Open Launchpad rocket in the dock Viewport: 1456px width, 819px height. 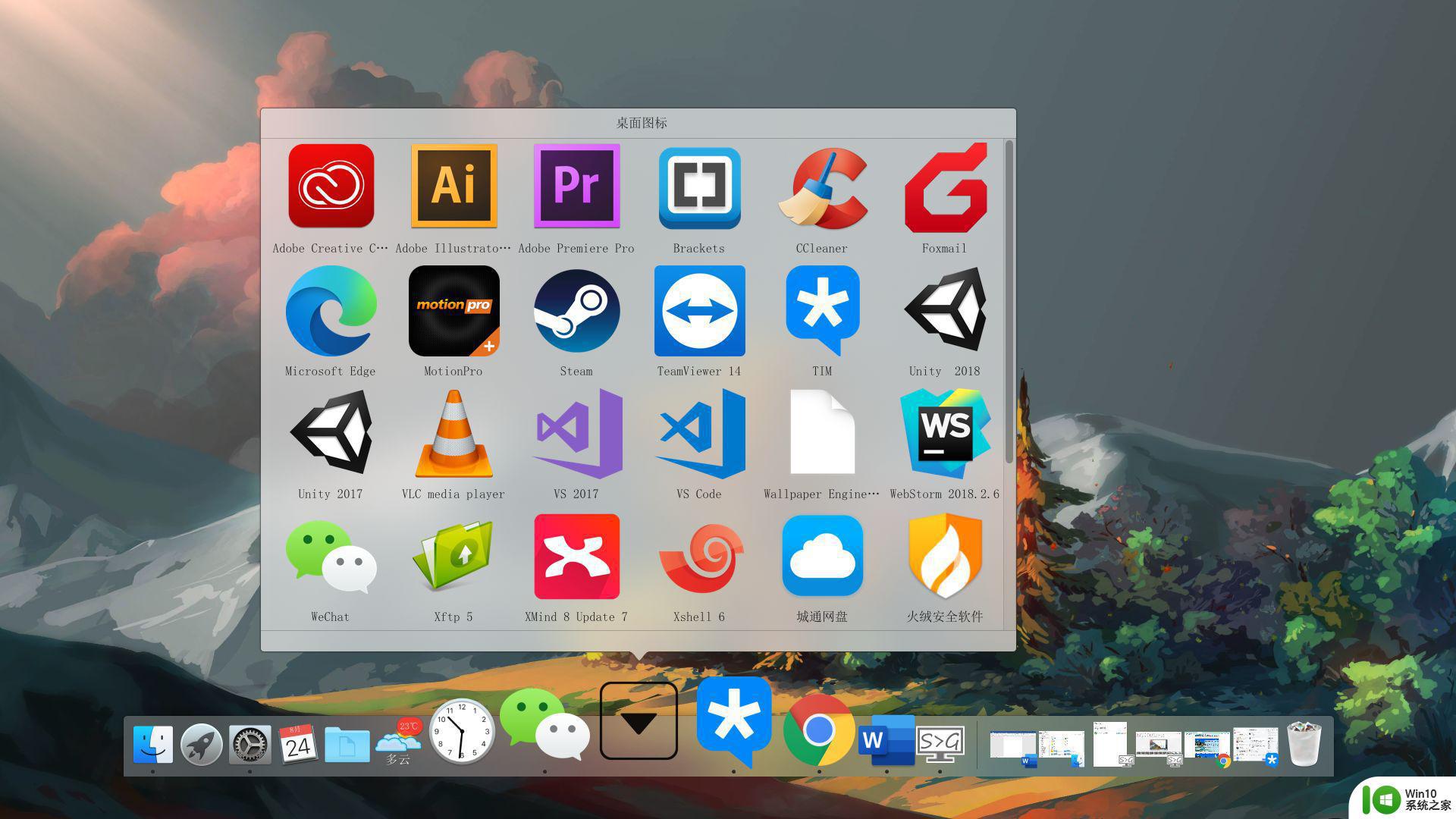coord(201,744)
